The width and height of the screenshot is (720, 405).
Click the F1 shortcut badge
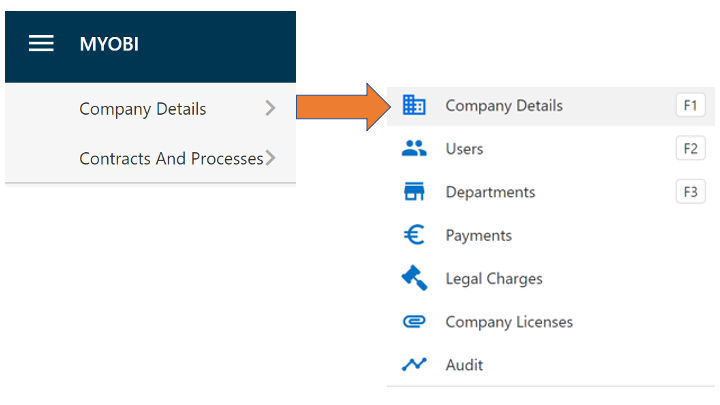coord(691,105)
